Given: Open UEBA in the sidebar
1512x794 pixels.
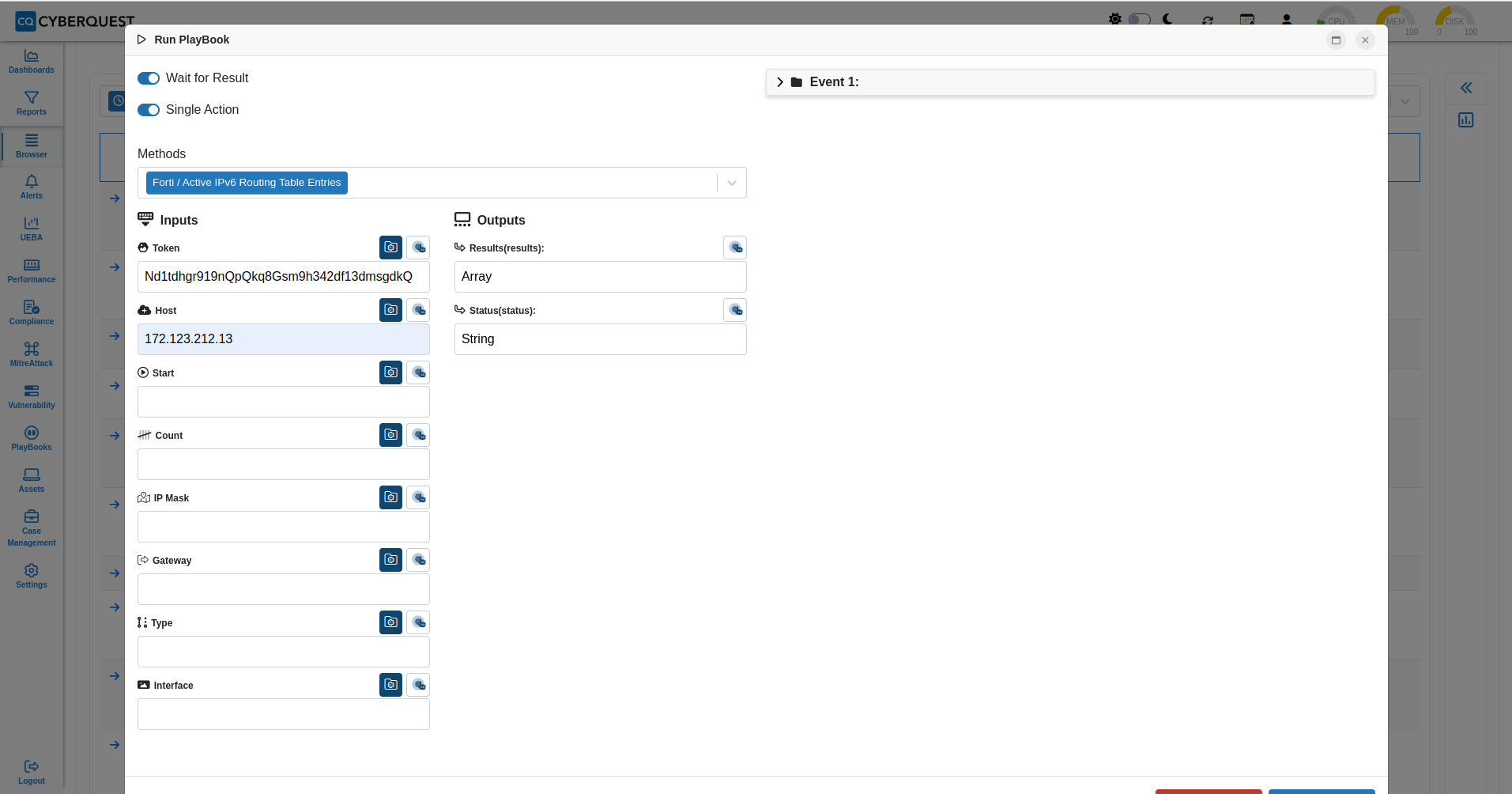Looking at the screenshot, I should pyautogui.click(x=32, y=229).
